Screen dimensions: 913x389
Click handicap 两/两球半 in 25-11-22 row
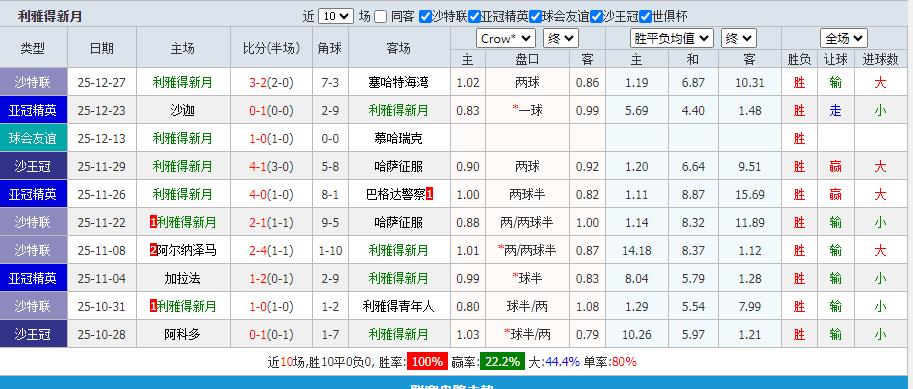pyautogui.click(x=527, y=222)
